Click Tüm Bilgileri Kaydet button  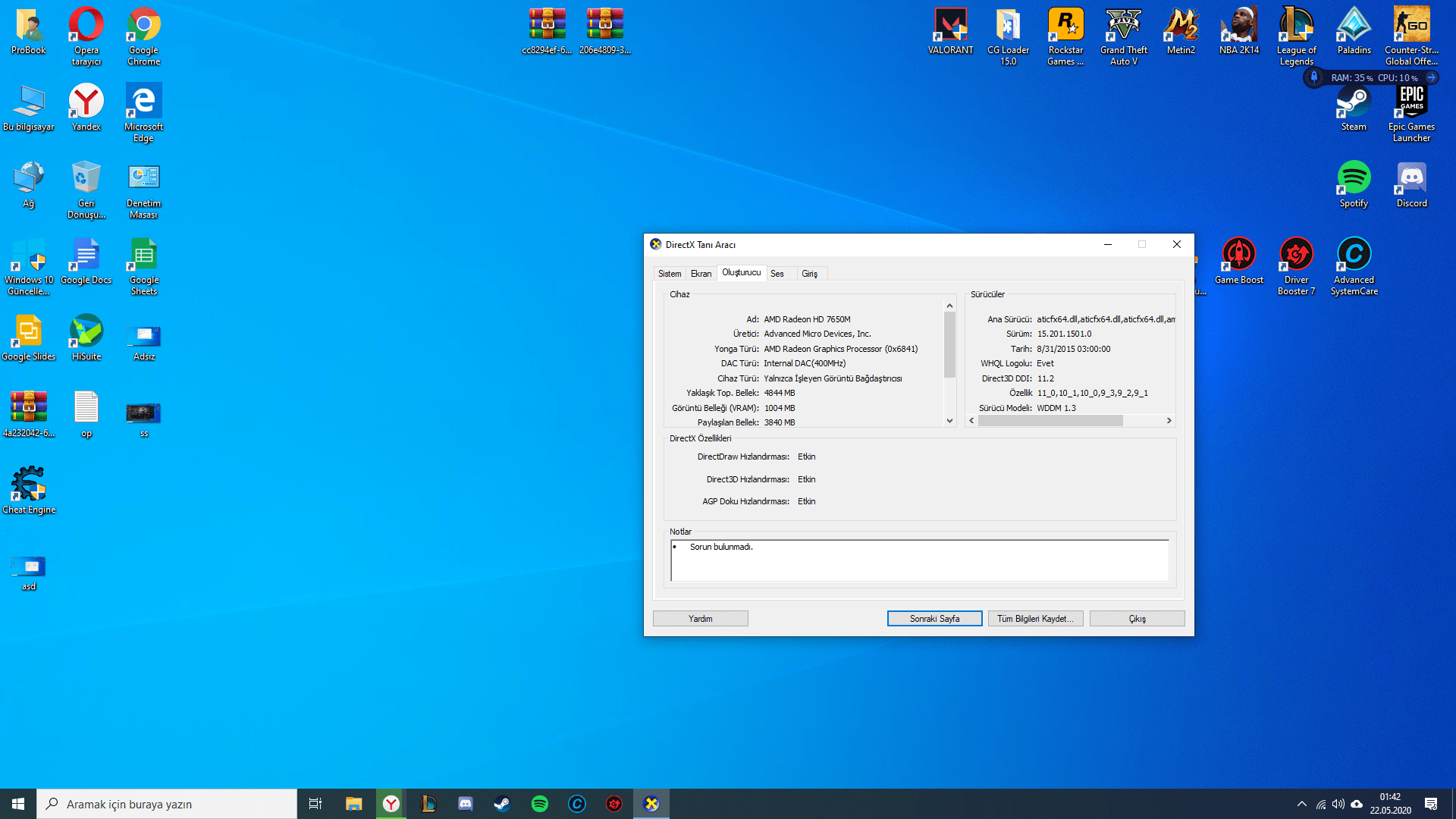click(x=1035, y=619)
